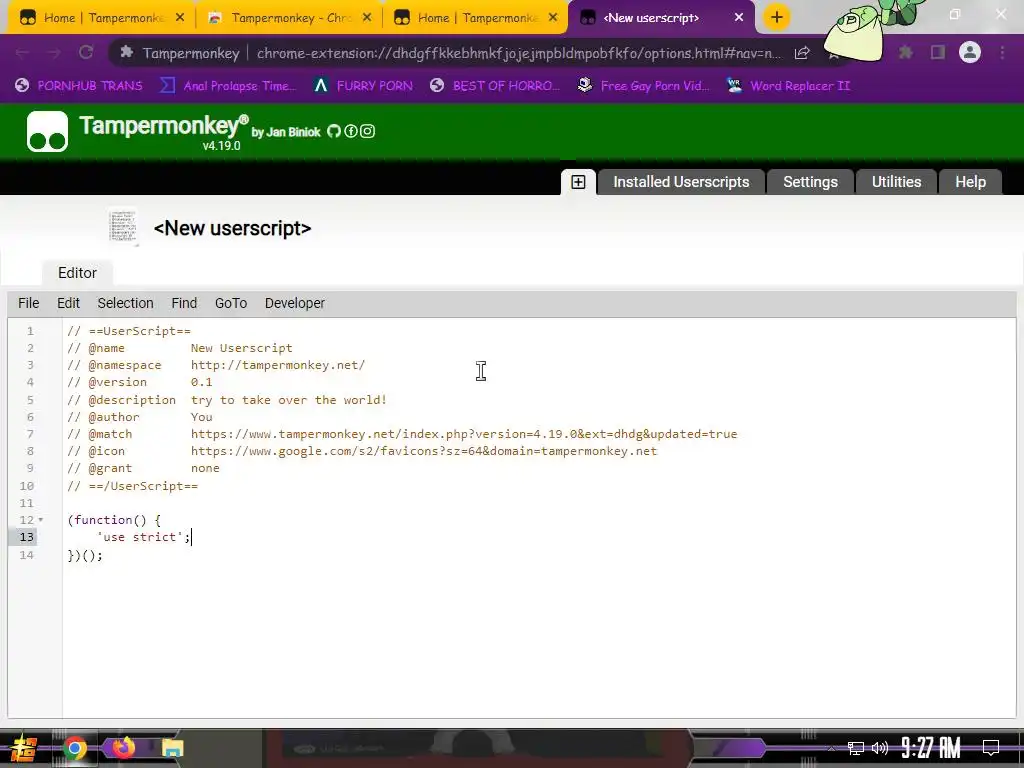Viewport: 1024px width, 768px height.
Task: Open the BEST OF HORRO... bookmark
Action: pos(495,86)
